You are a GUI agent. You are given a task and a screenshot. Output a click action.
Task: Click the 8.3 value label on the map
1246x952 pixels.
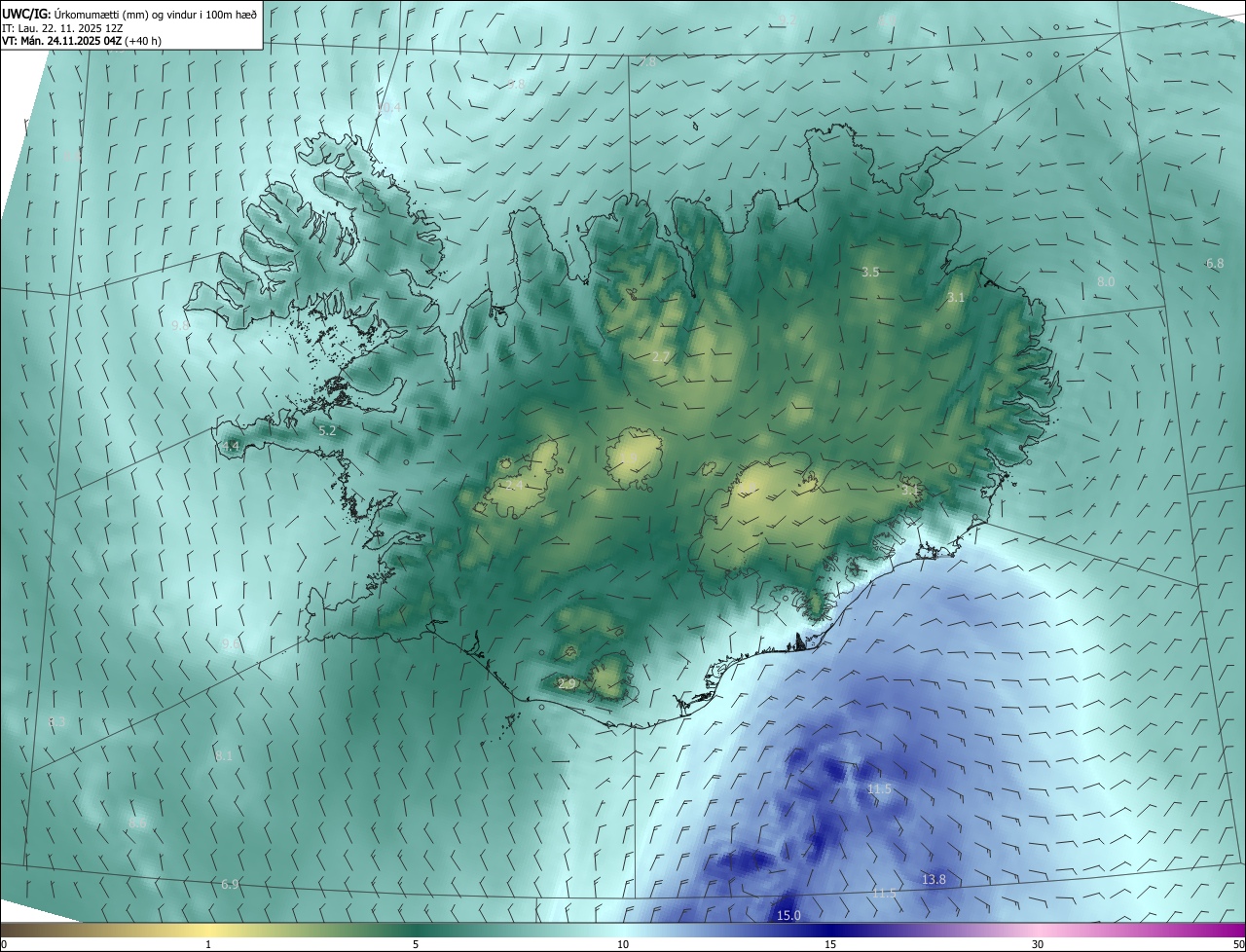(56, 721)
